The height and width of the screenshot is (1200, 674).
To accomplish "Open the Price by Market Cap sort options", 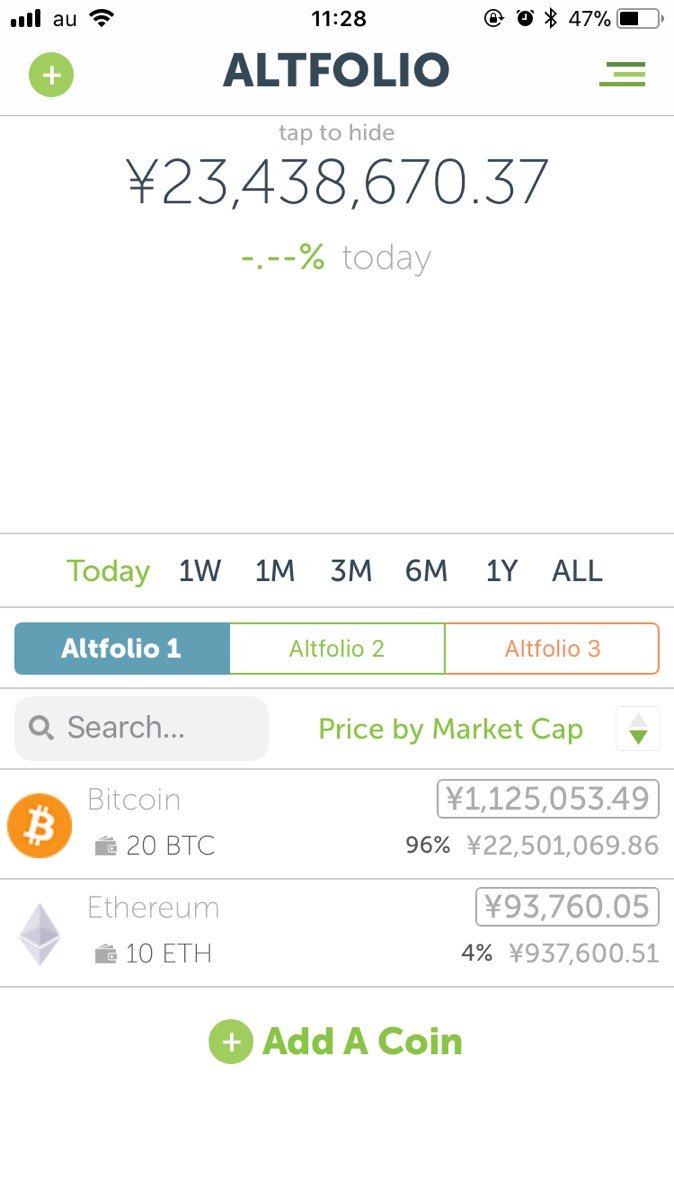I will (x=450, y=729).
